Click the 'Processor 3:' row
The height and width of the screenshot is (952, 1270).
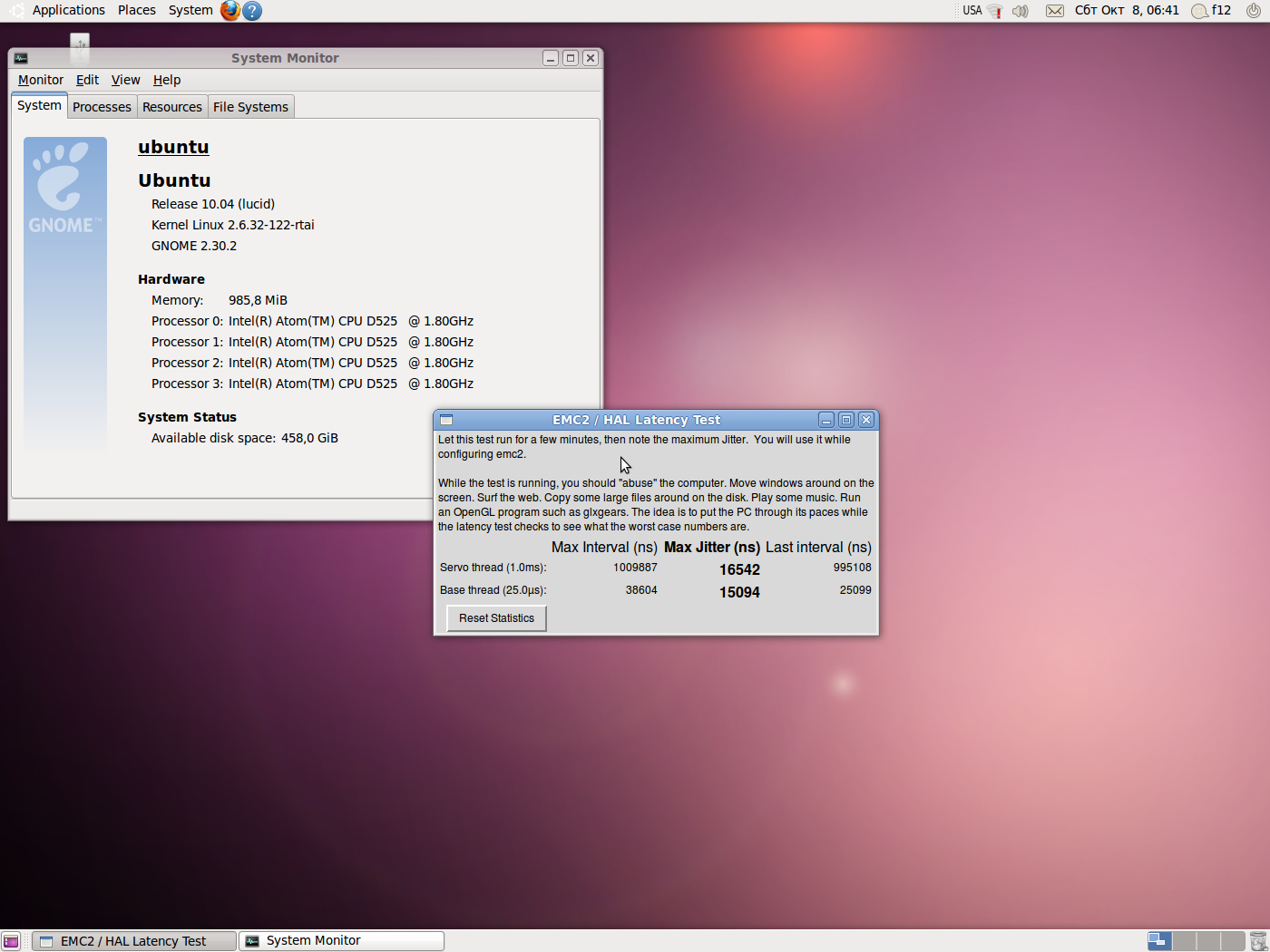(x=312, y=384)
